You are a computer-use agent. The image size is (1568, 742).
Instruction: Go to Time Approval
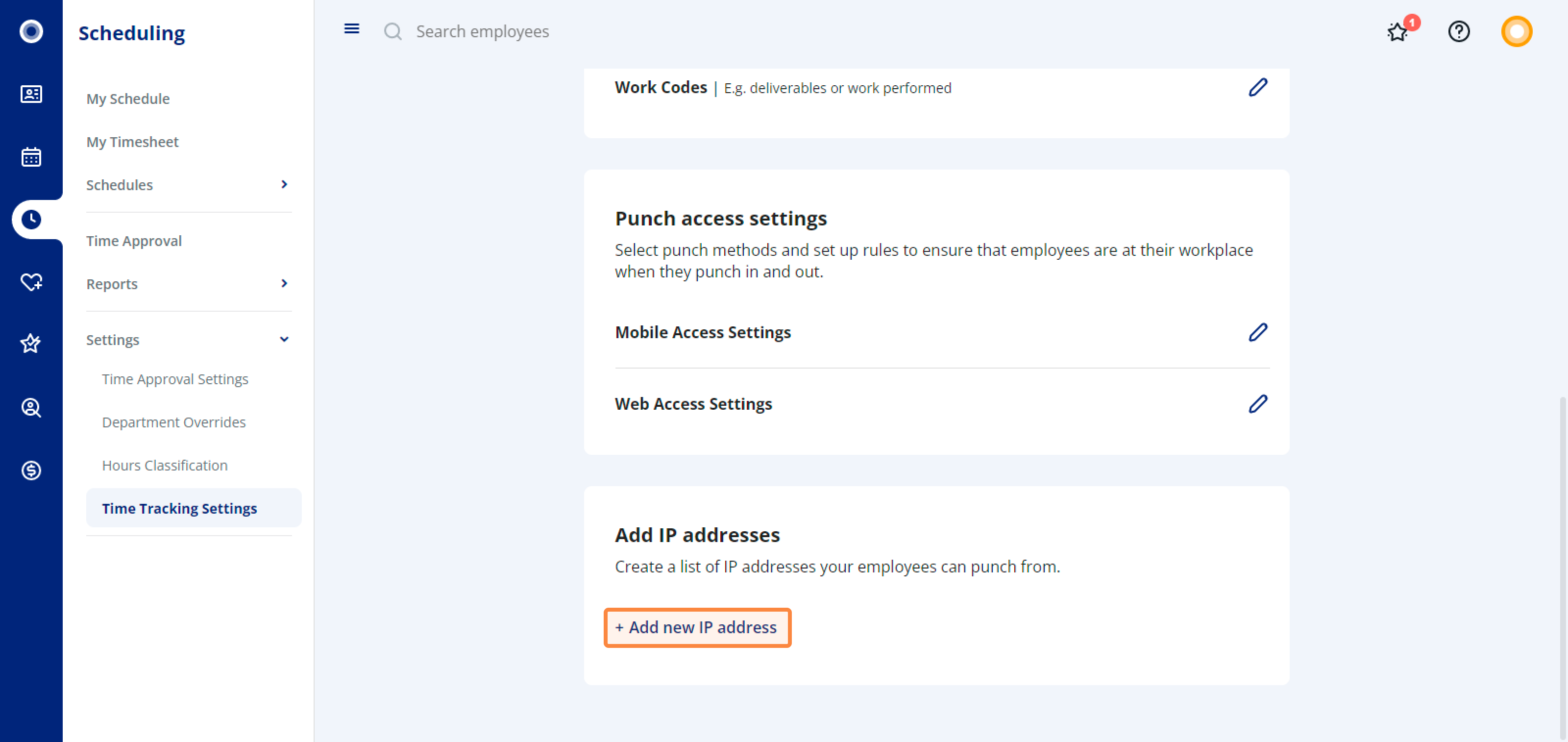(134, 241)
